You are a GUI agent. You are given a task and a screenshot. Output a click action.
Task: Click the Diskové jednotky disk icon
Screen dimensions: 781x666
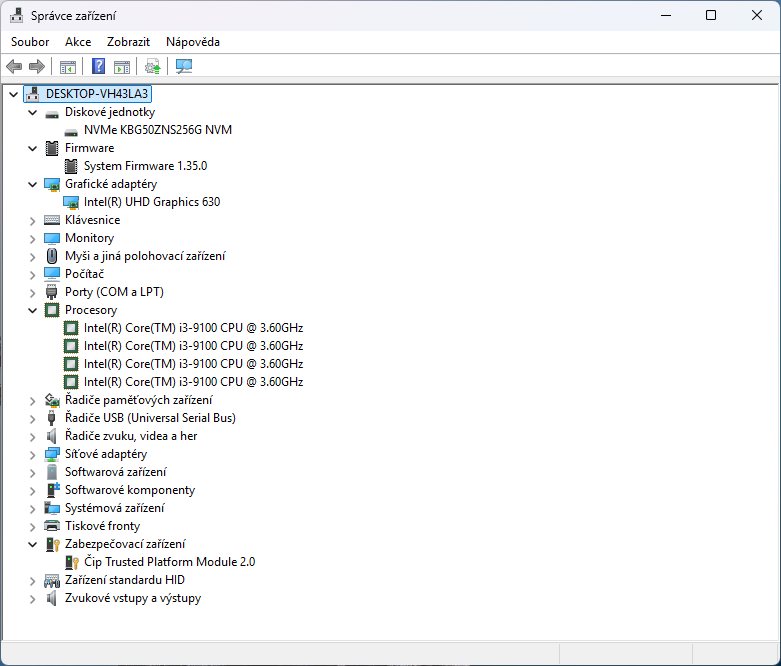click(52, 113)
